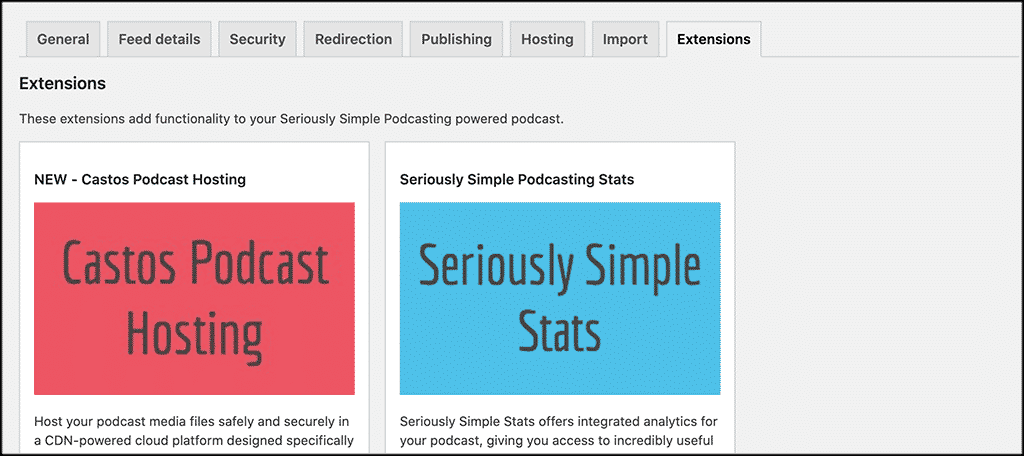Click the active Extensions tab
The width and height of the screenshot is (1024, 456).
(714, 39)
